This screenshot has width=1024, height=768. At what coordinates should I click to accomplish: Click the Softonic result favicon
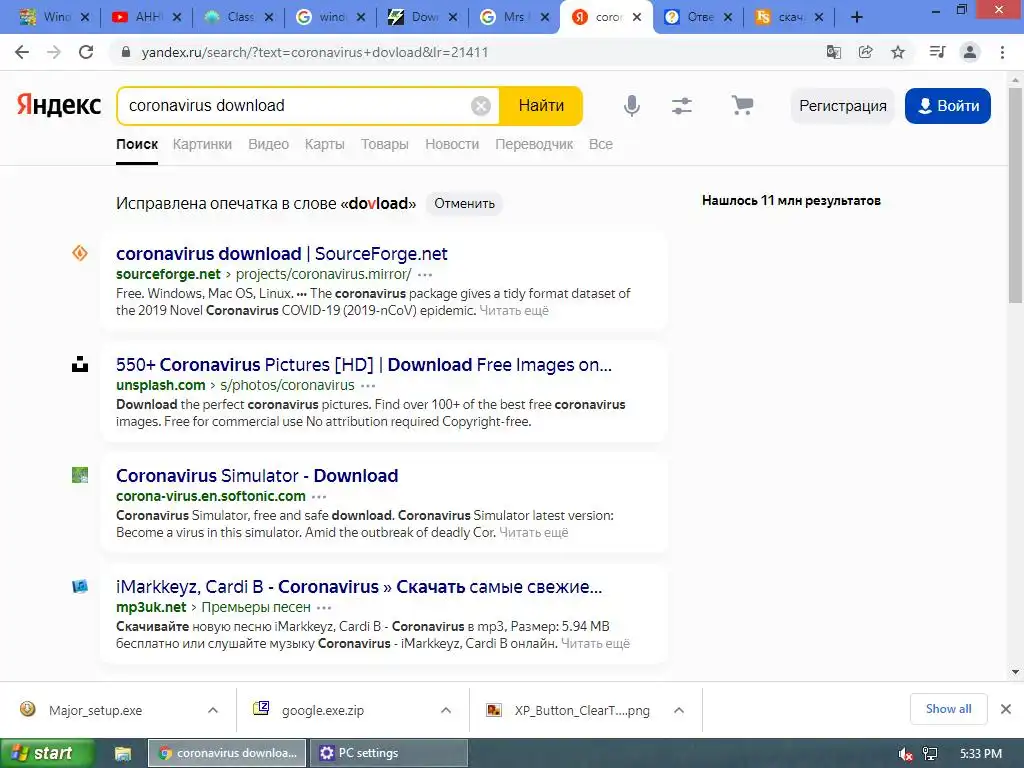(80, 475)
